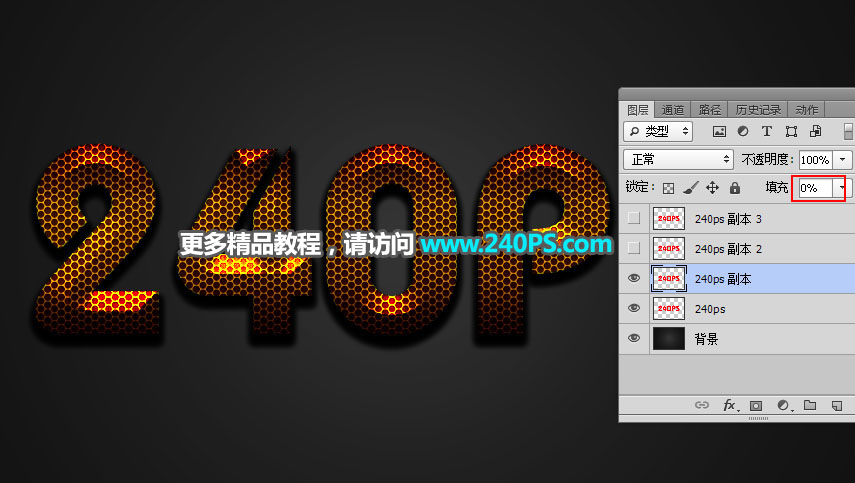Switch to the 通道 tab
This screenshot has width=855, height=483.
pyautogui.click(x=672, y=110)
